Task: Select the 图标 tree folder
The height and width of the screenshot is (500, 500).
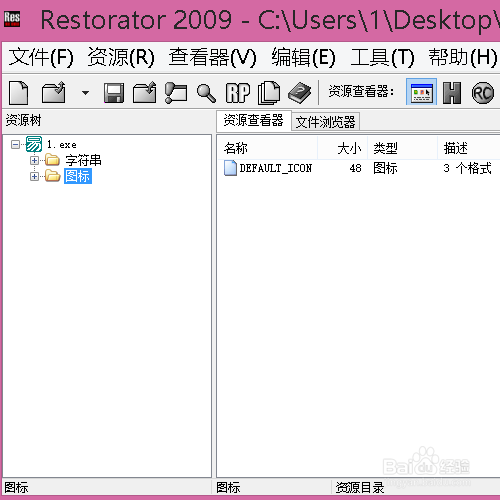Action: (78, 176)
